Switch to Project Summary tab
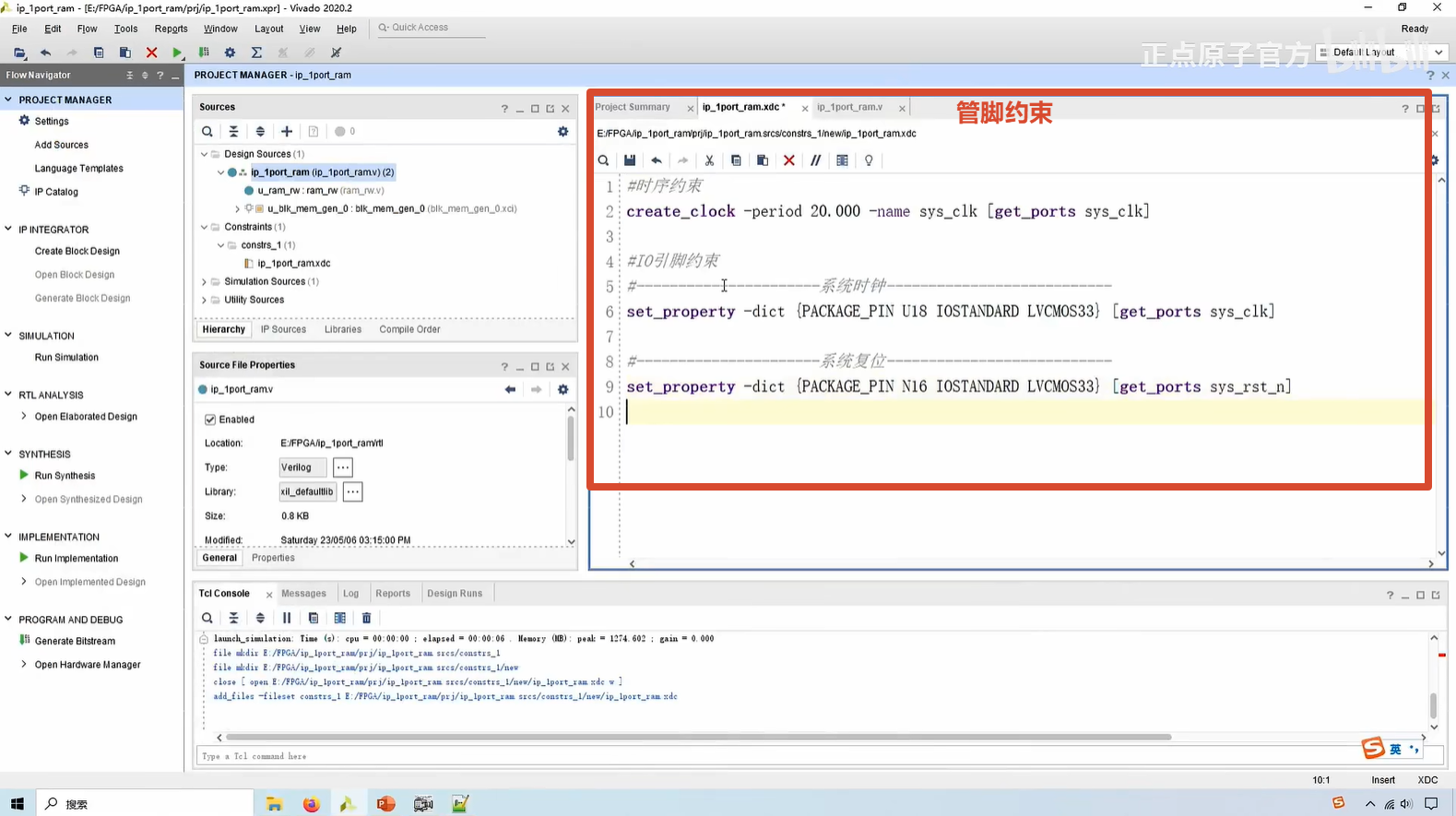The image size is (1456, 816). tap(633, 107)
